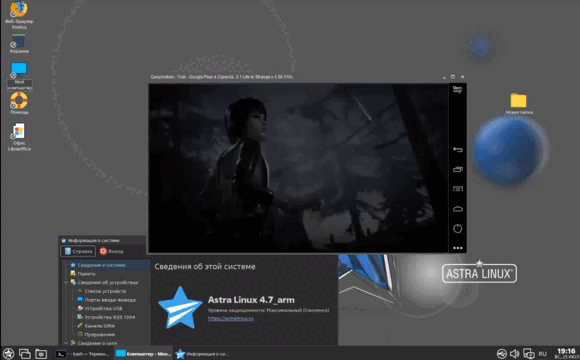Screen dimensions: 580x360
Task: Select Сведения об устройствах tree item
Action: tap(104, 282)
